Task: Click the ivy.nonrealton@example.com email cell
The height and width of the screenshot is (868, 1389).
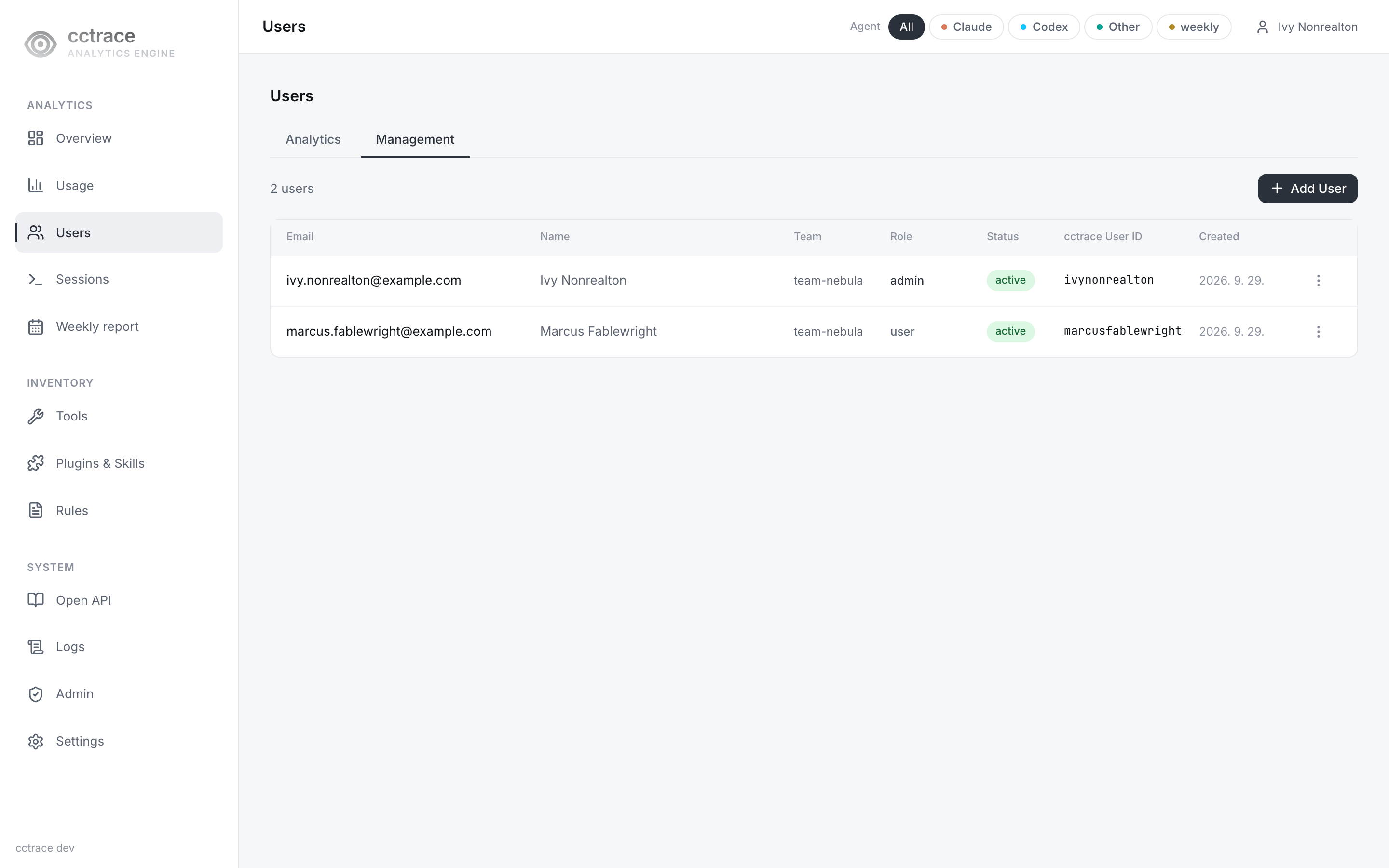Action: coord(374,280)
